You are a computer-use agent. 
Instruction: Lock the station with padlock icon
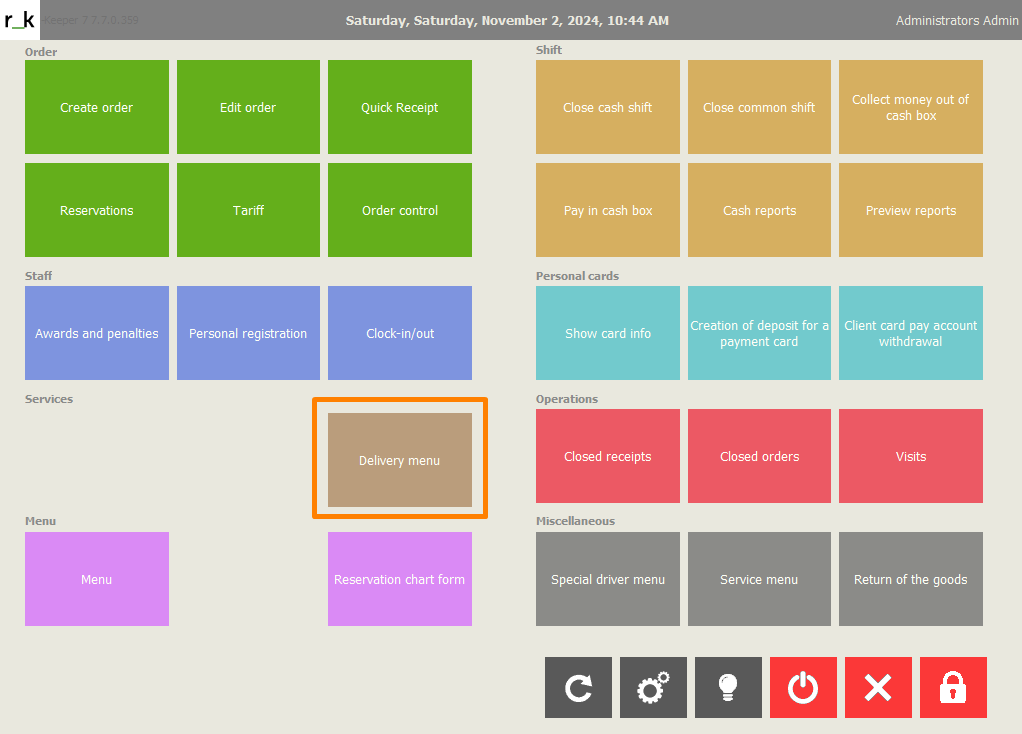(953, 687)
